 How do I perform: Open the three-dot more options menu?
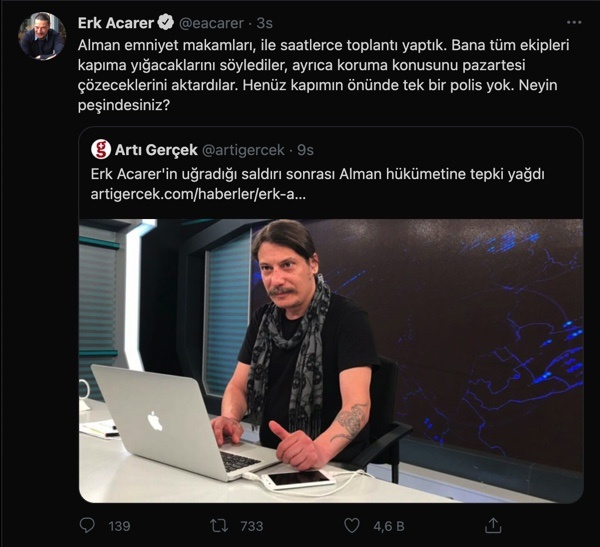click(x=574, y=23)
